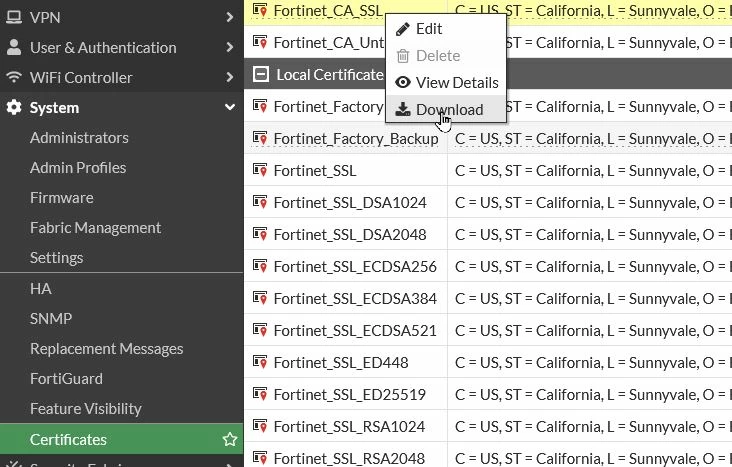Choose Delete from the context menu
The width and height of the screenshot is (732, 467).
point(446,56)
